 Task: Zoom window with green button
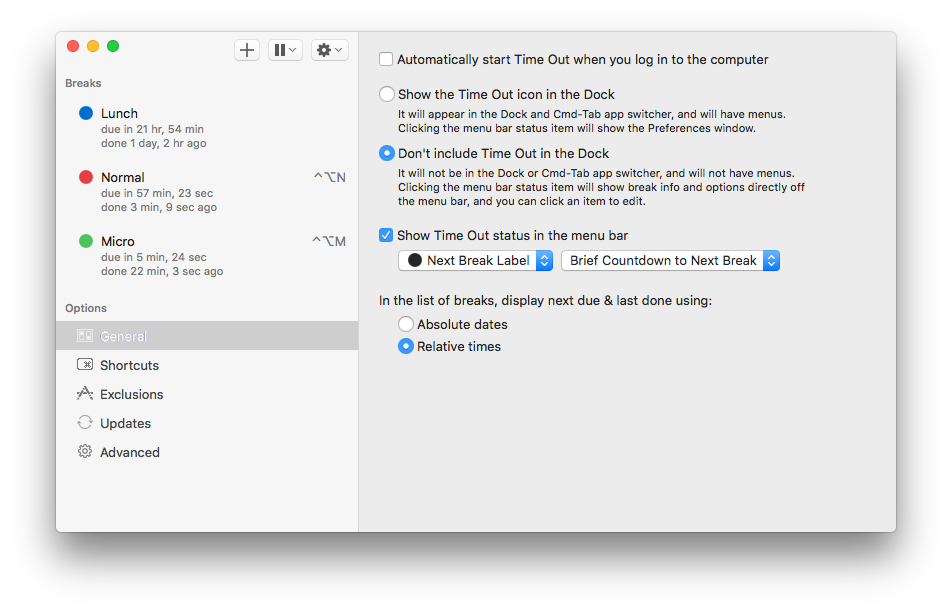[113, 46]
